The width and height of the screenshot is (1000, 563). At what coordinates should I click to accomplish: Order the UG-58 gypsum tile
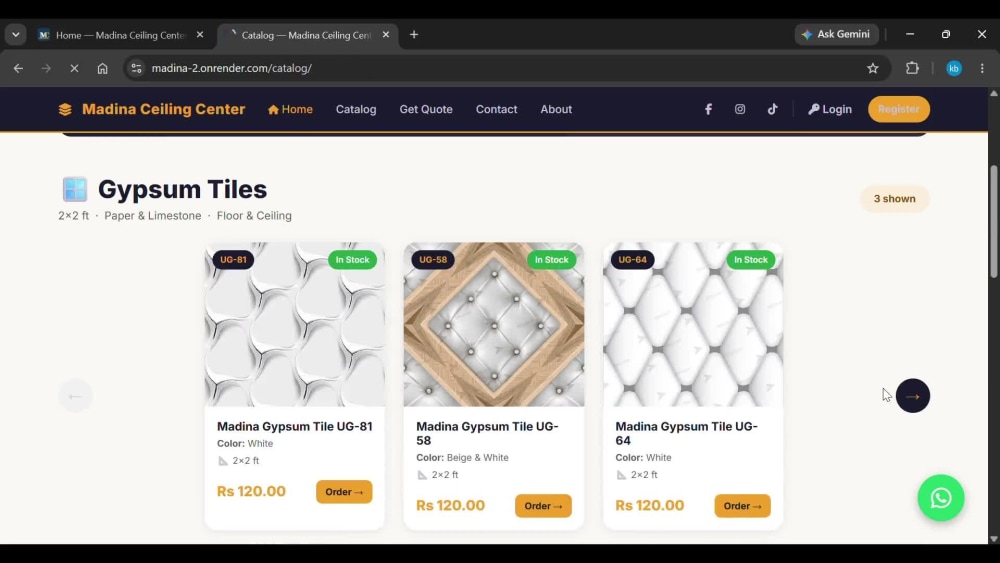pyautogui.click(x=543, y=506)
